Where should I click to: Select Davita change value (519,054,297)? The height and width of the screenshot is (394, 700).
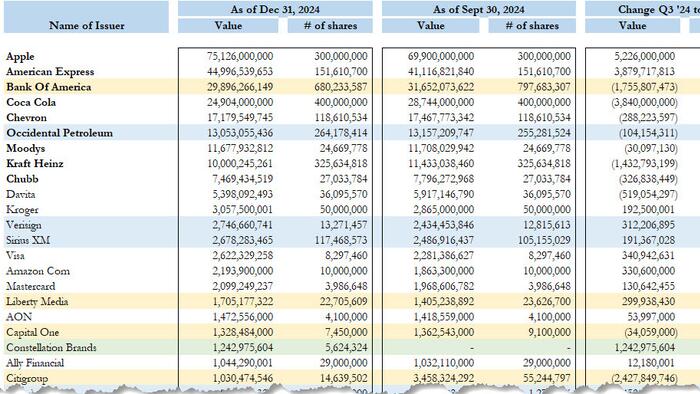(648, 194)
